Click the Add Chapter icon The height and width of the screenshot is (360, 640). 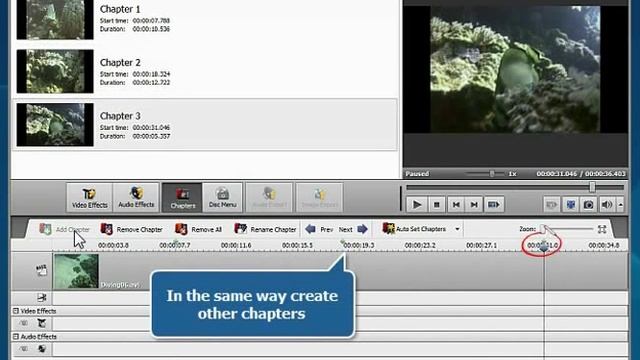click(x=45, y=229)
